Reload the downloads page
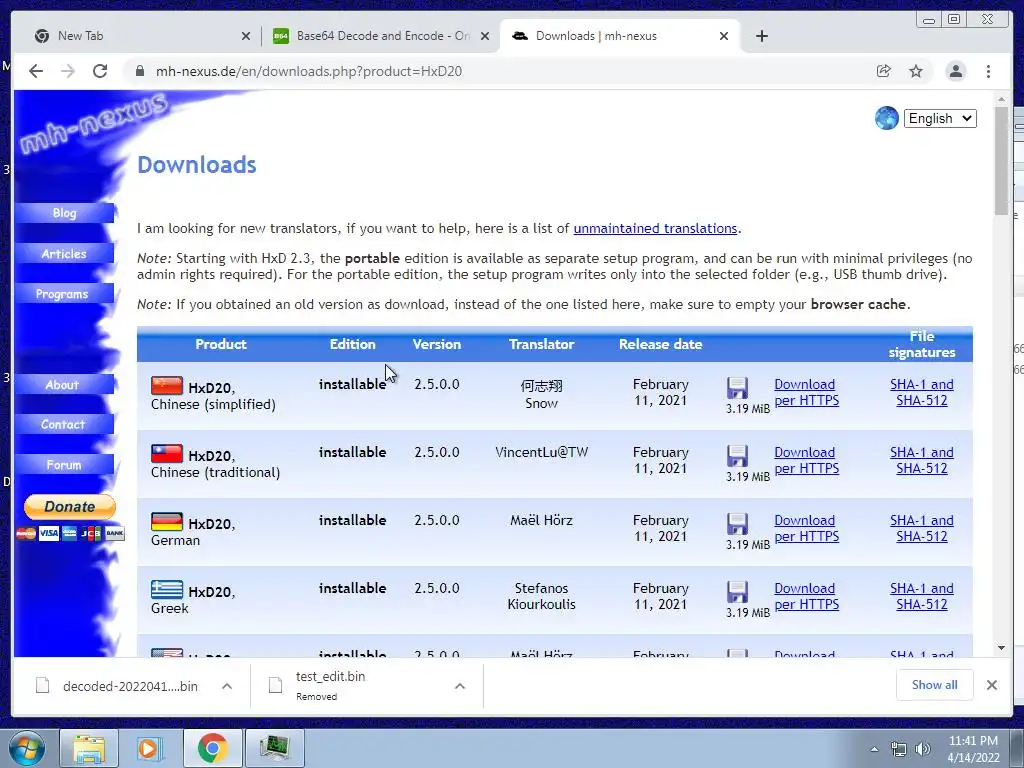 click(x=100, y=71)
